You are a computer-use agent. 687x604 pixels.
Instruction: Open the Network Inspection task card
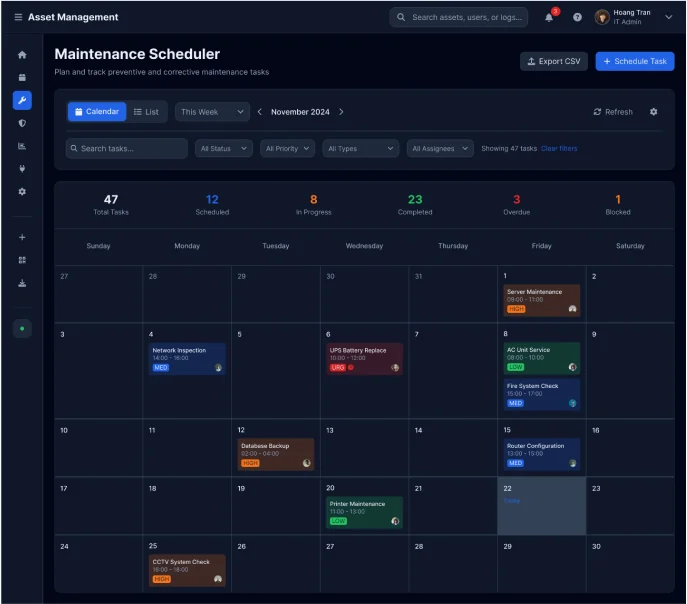[187, 359]
